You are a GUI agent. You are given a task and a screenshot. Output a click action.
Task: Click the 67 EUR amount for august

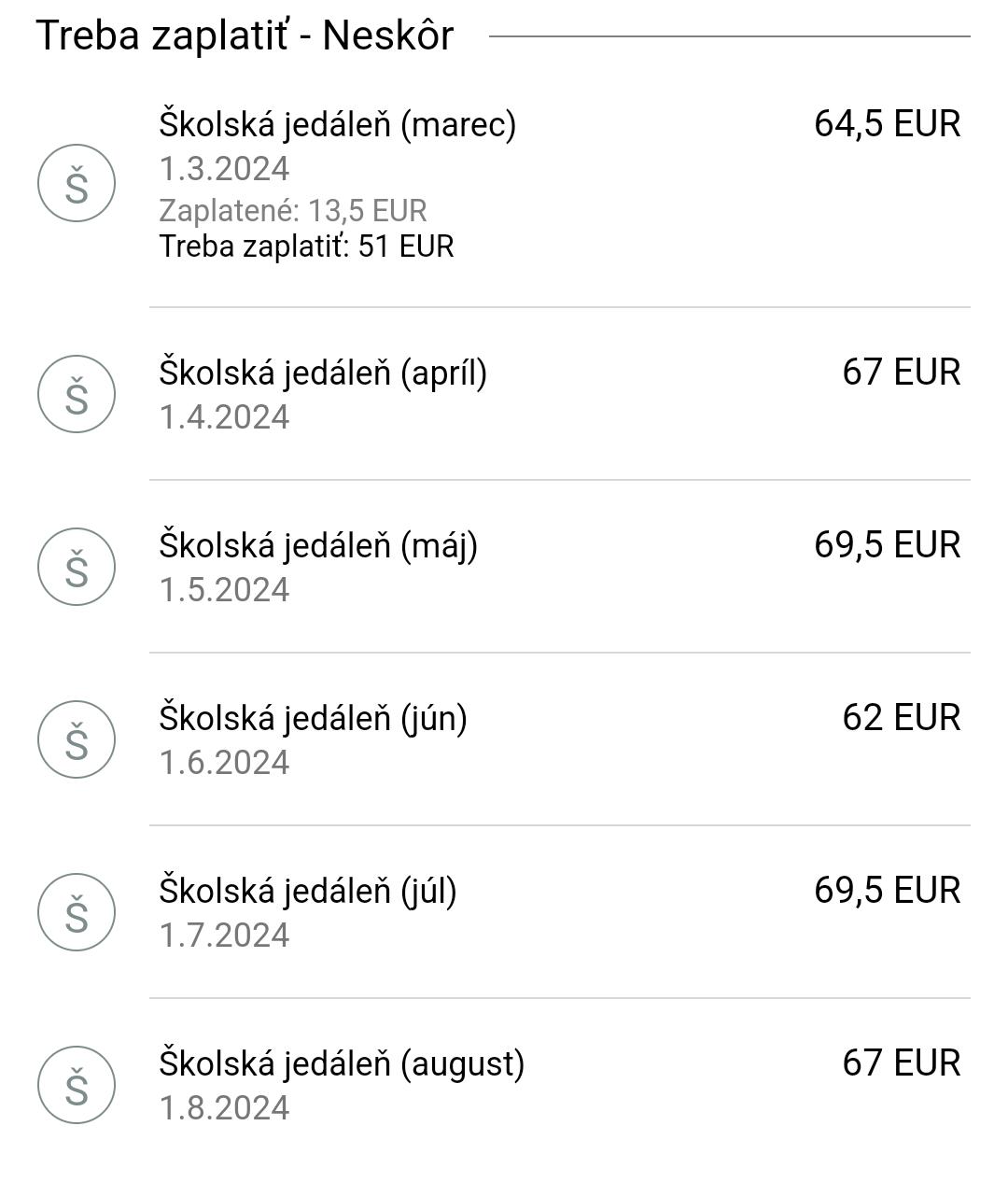[x=901, y=1063]
